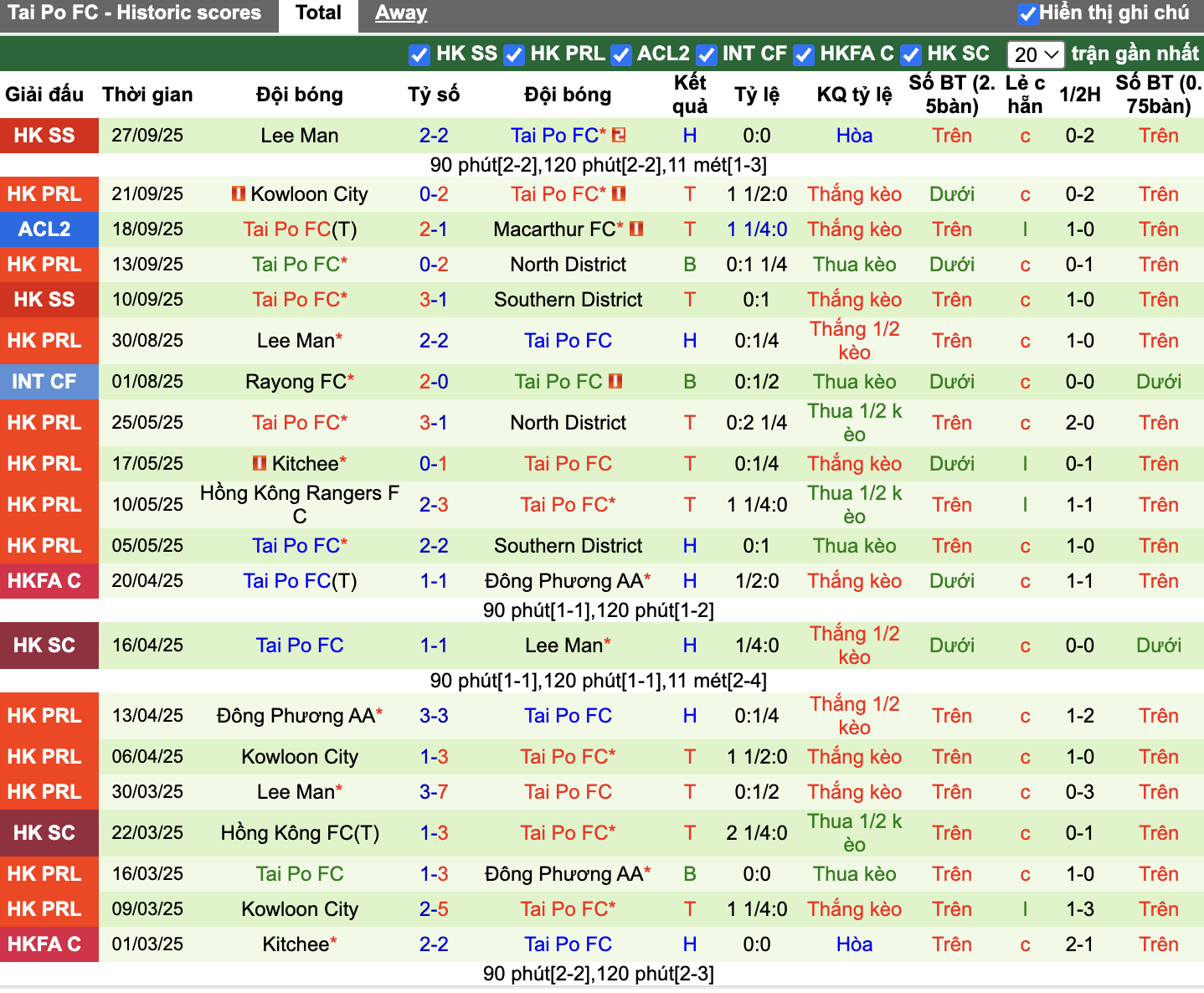The height and width of the screenshot is (993, 1204).
Task: Toggle the ACL2 competition checkbox
Action: click(620, 55)
